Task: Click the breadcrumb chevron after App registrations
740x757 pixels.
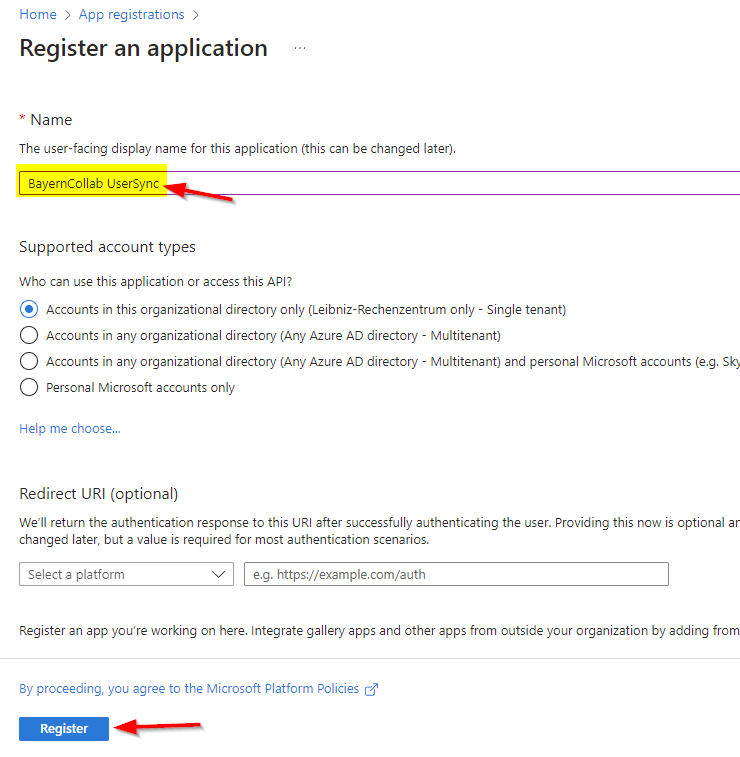Action: point(196,15)
